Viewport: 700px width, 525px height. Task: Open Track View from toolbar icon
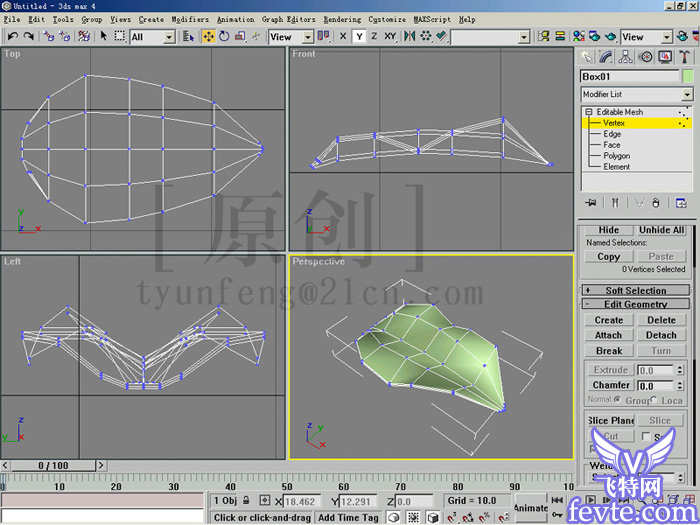click(543, 36)
